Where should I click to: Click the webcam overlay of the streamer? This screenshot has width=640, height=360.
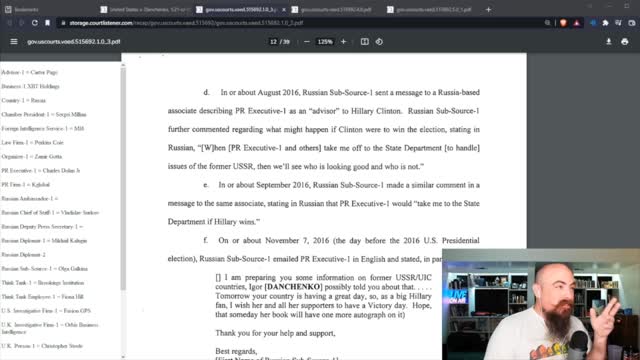[x=541, y=304]
